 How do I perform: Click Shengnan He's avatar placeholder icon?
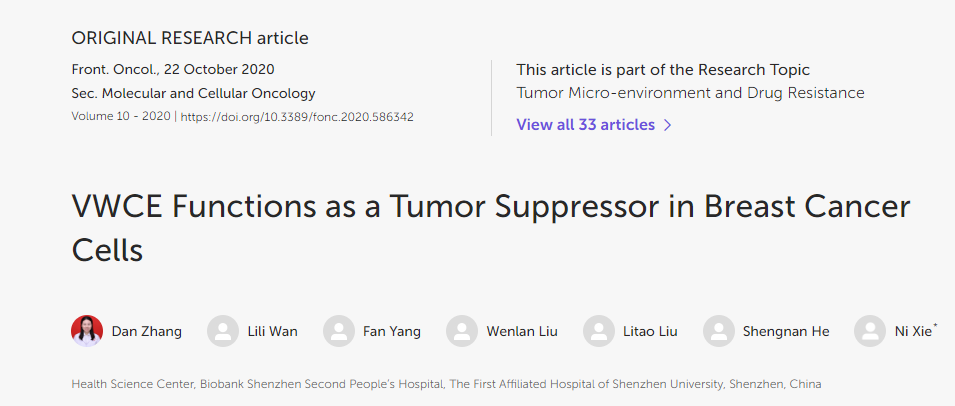[x=719, y=331]
